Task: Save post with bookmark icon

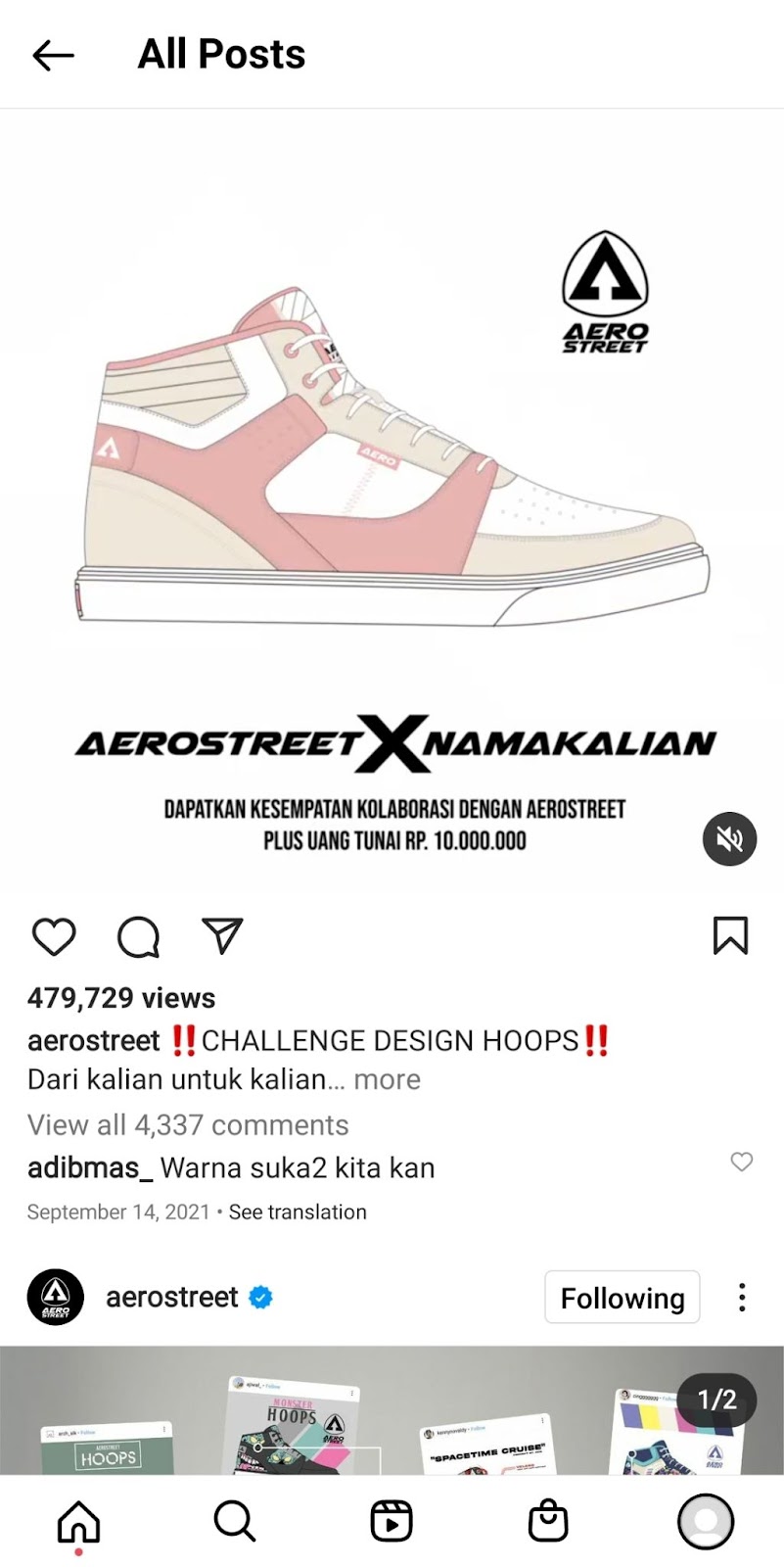Action: [x=730, y=935]
